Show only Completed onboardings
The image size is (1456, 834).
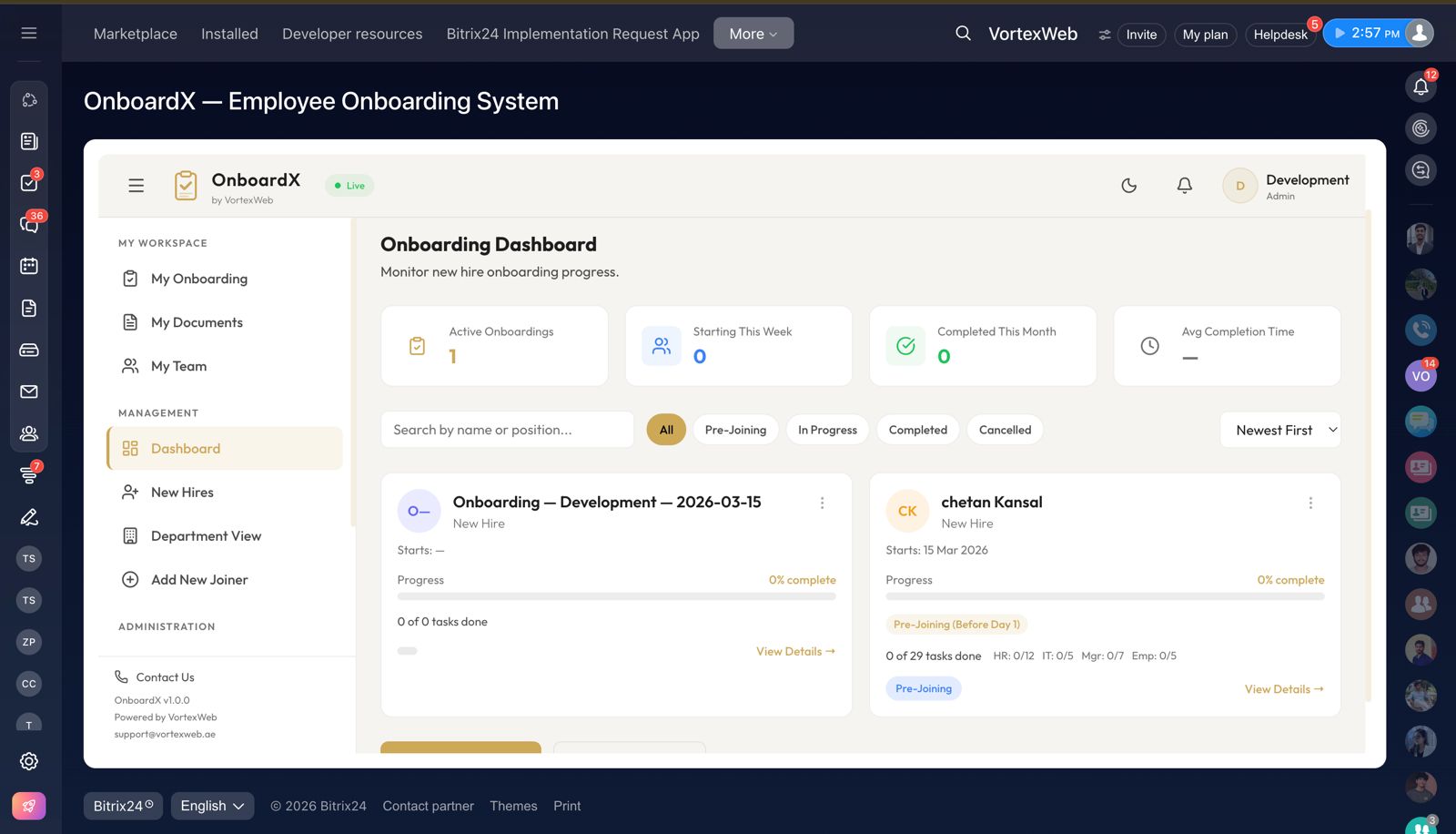[x=917, y=430]
